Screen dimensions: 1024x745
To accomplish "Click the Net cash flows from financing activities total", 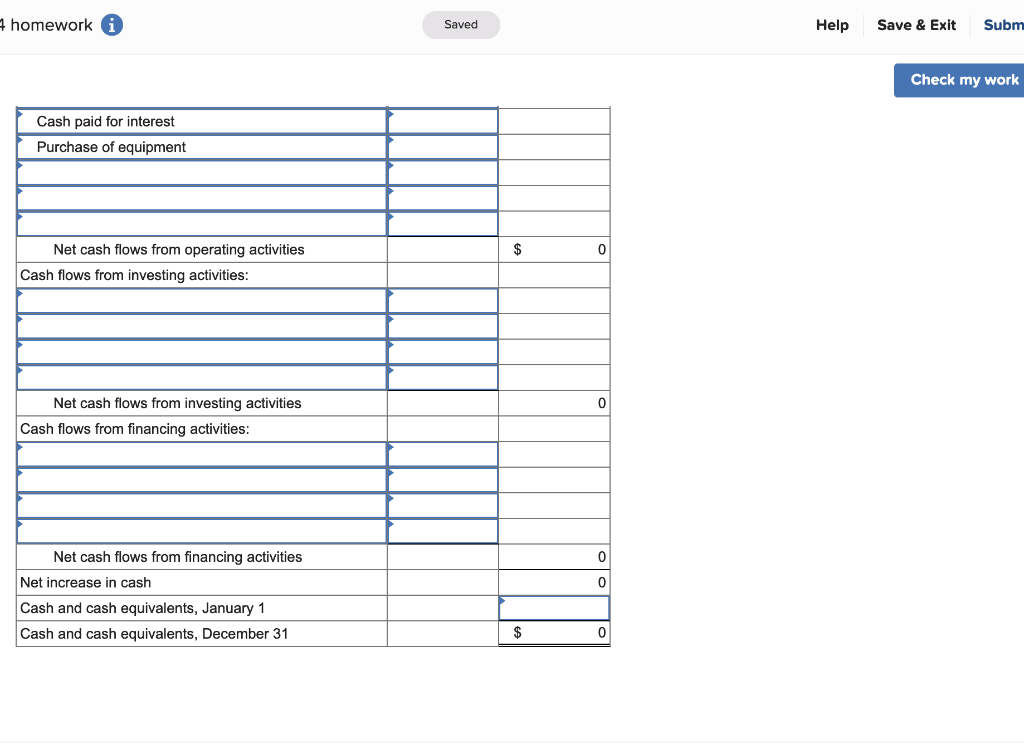I will tap(554, 557).
